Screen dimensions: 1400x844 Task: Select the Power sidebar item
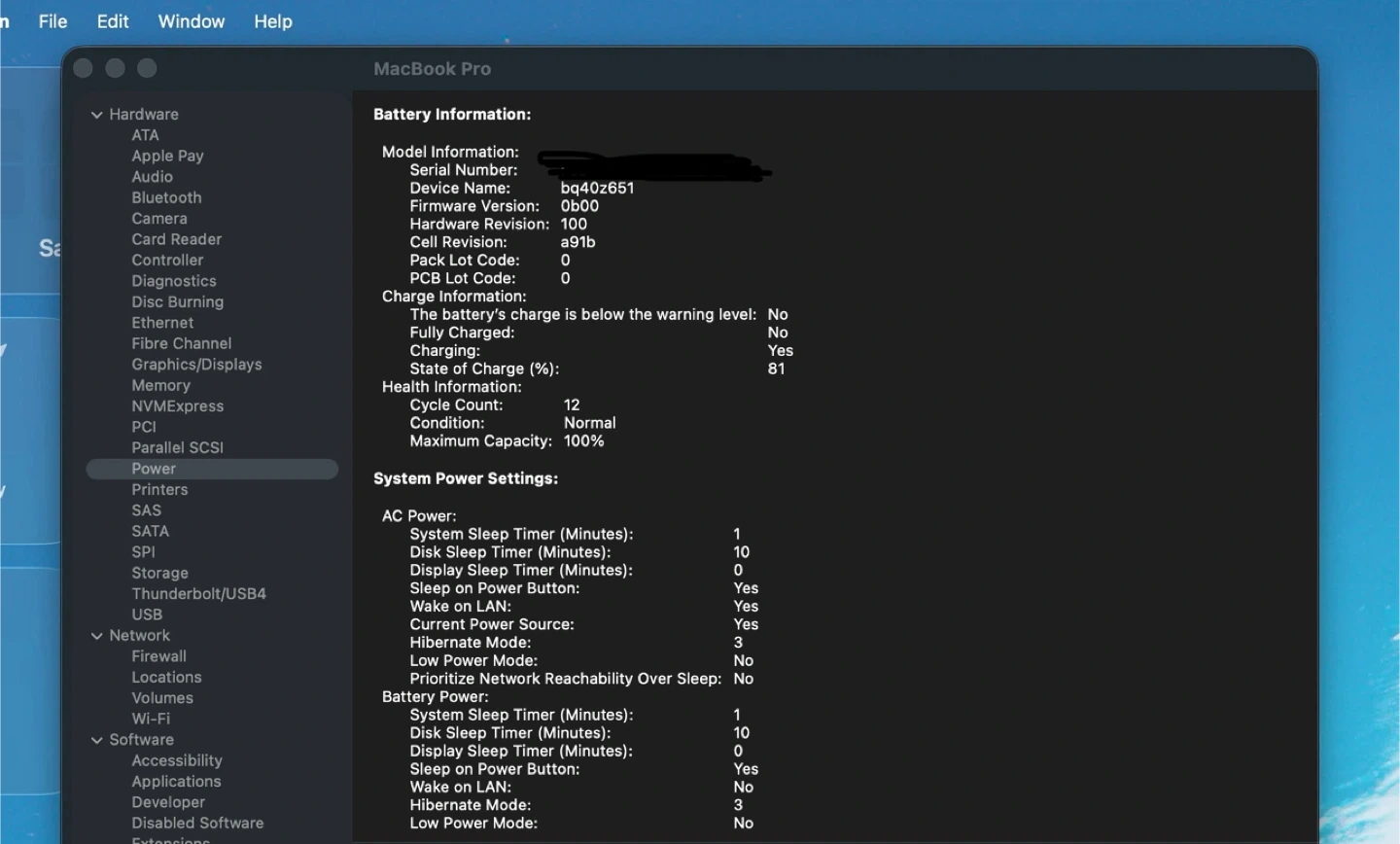(x=154, y=469)
